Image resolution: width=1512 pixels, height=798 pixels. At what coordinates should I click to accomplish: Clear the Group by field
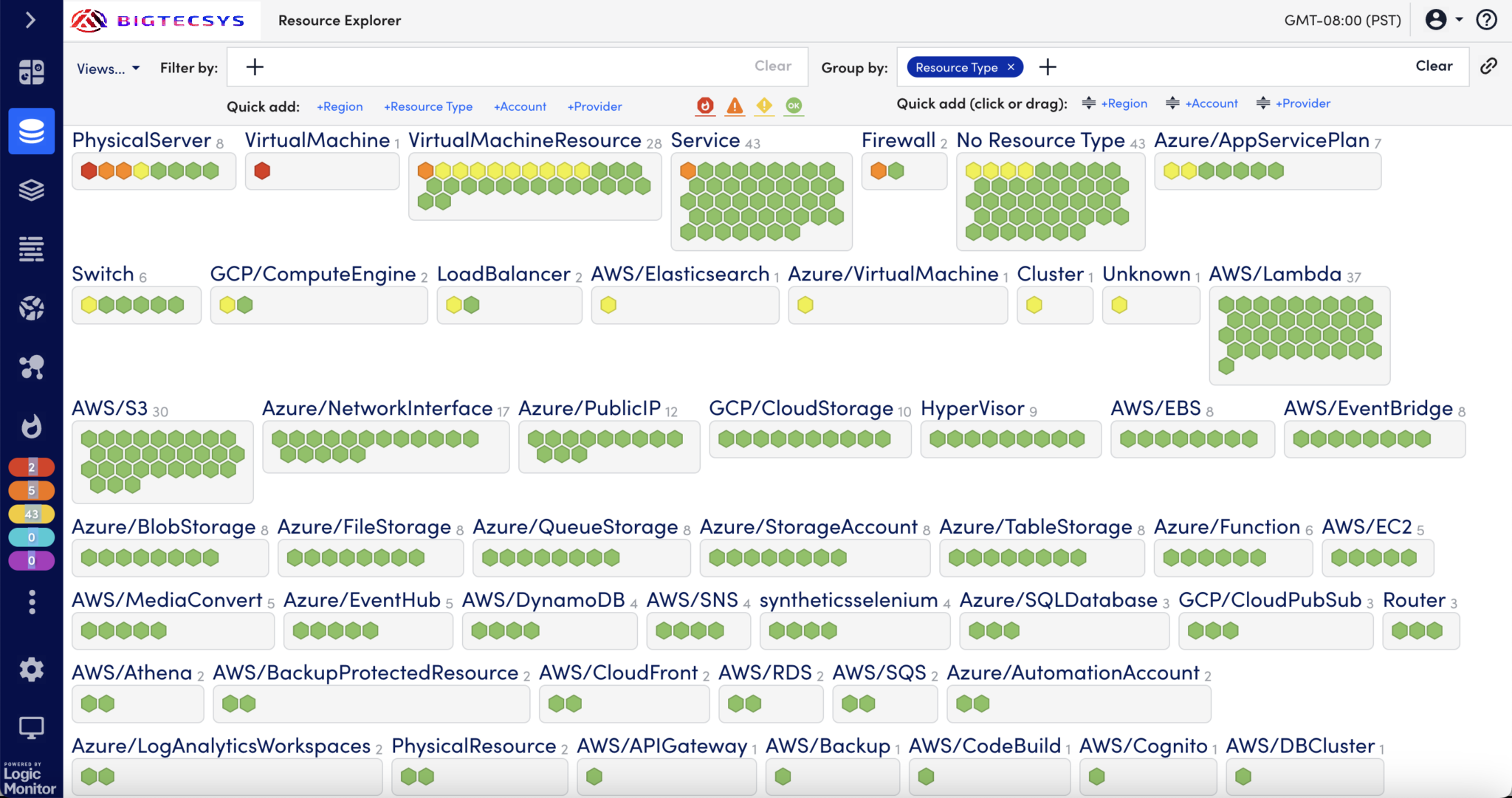(x=1434, y=66)
